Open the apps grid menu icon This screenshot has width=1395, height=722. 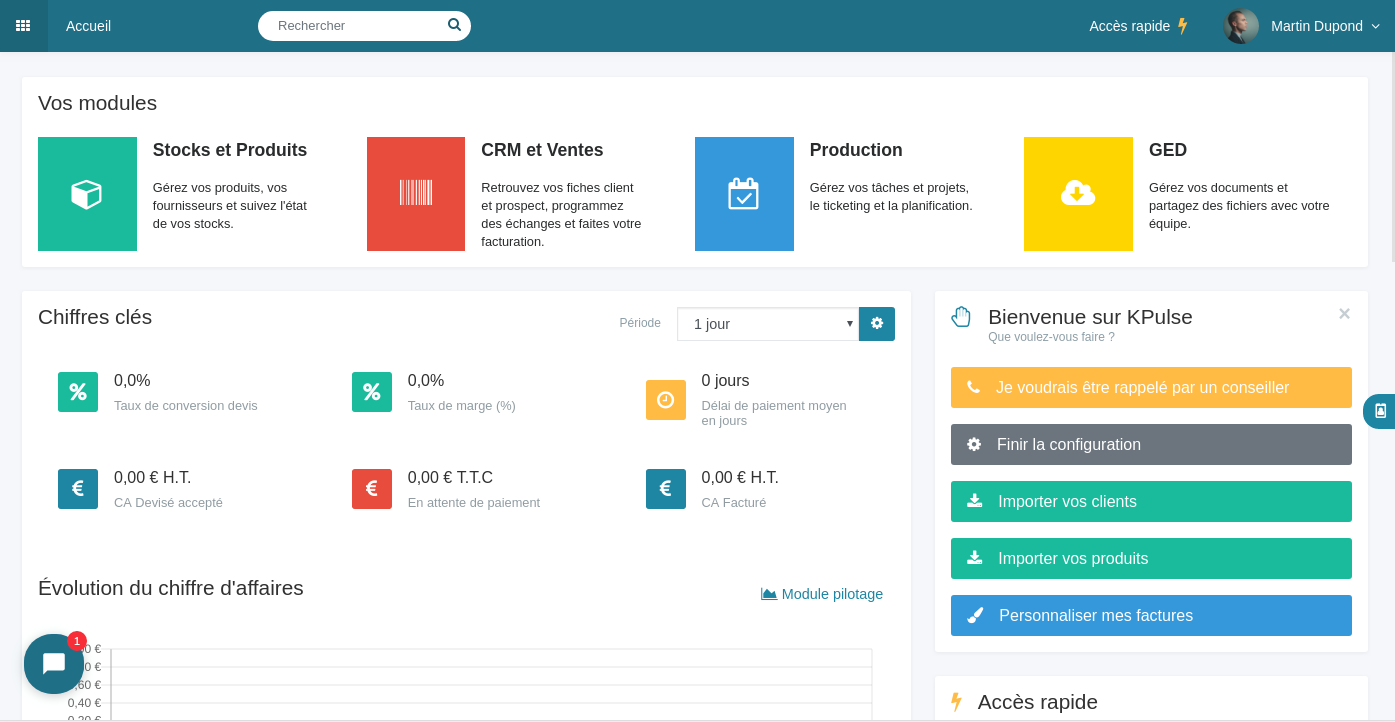point(23,26)
